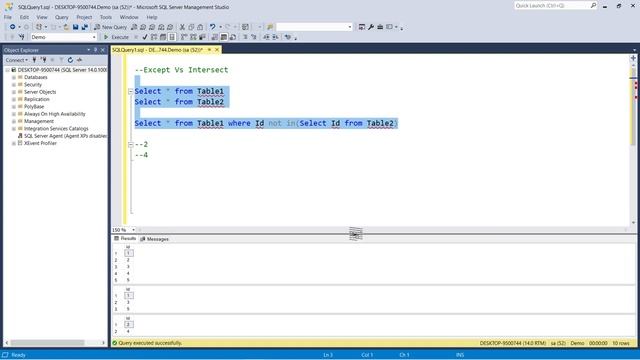Select SQL Server Agent tree item
Viewport: 640px width, 360px height.
(x=62, y=136)
